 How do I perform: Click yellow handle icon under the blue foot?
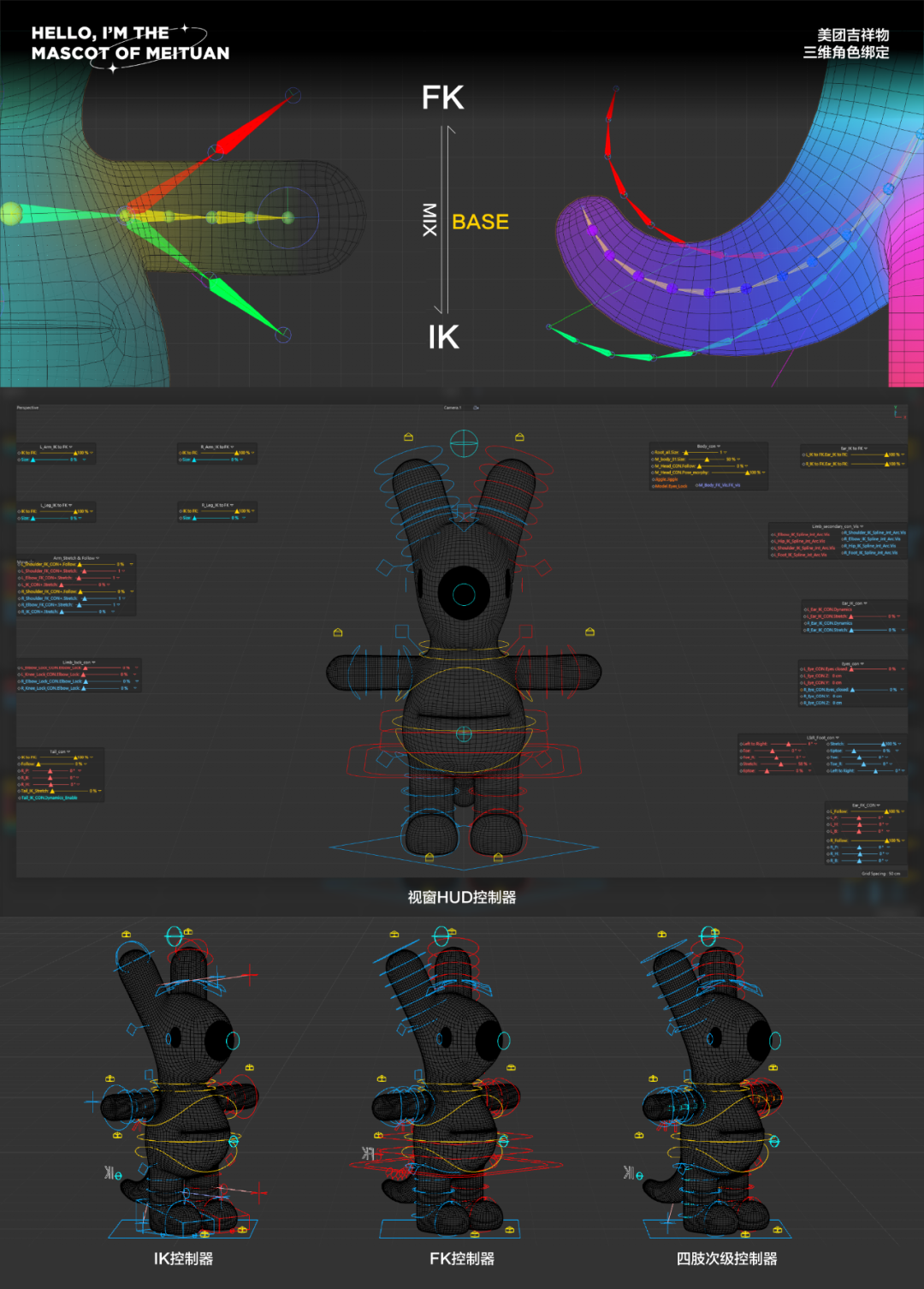(x=429, y=856)
